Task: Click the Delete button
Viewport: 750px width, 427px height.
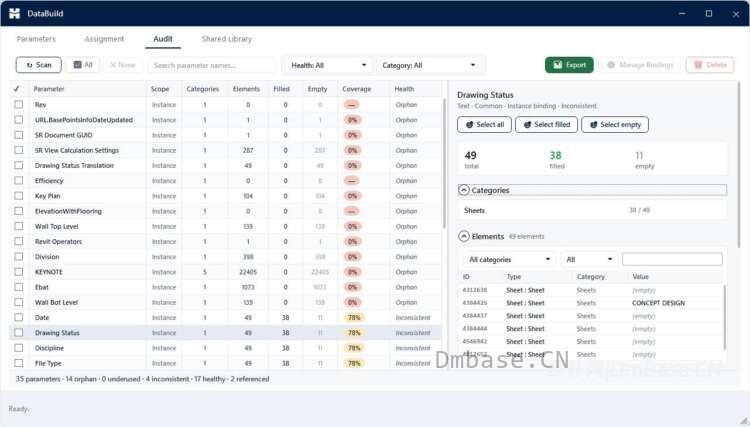Action: 710,65
